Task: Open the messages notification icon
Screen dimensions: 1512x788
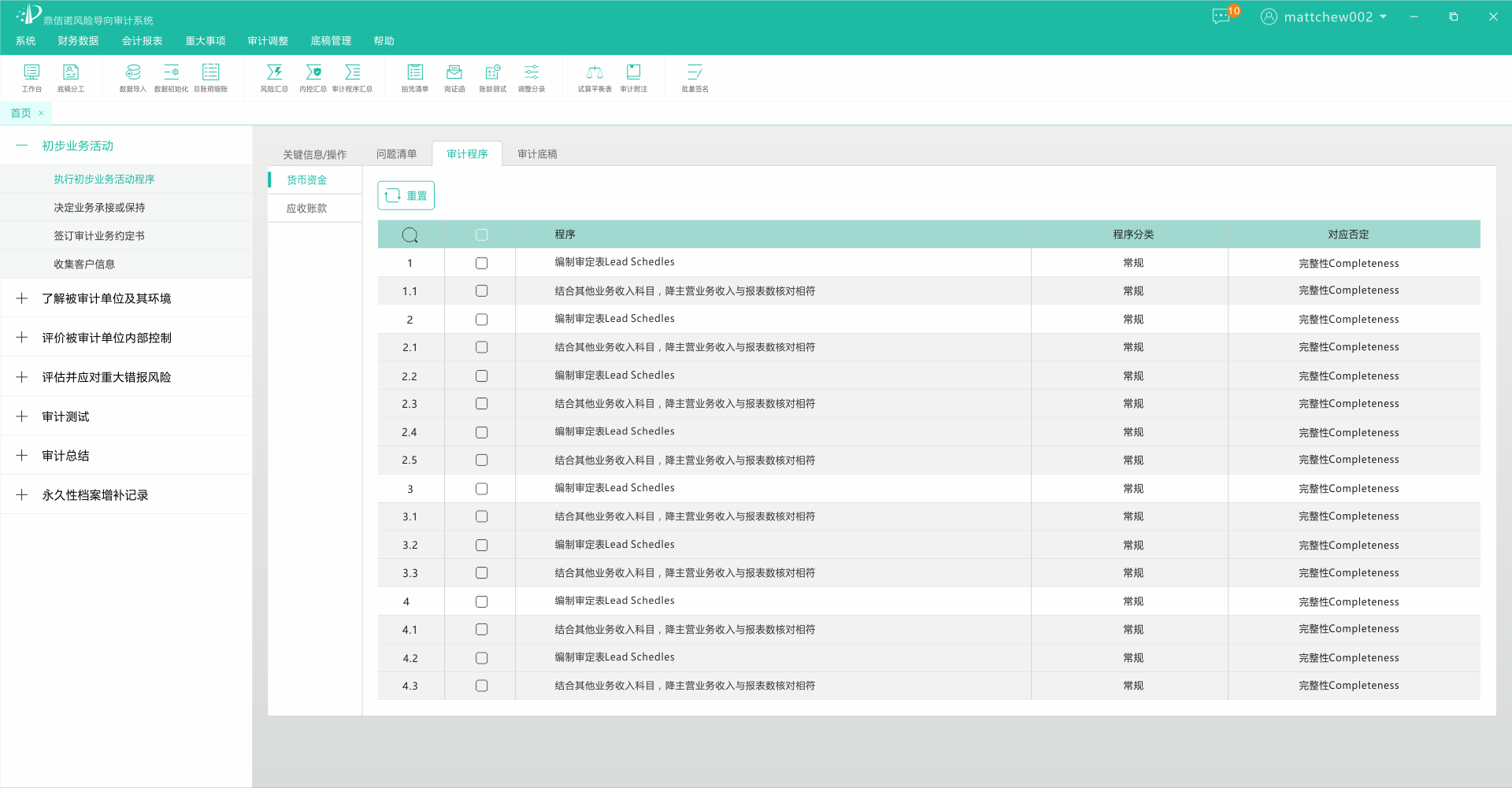Action: (1221, 17)
